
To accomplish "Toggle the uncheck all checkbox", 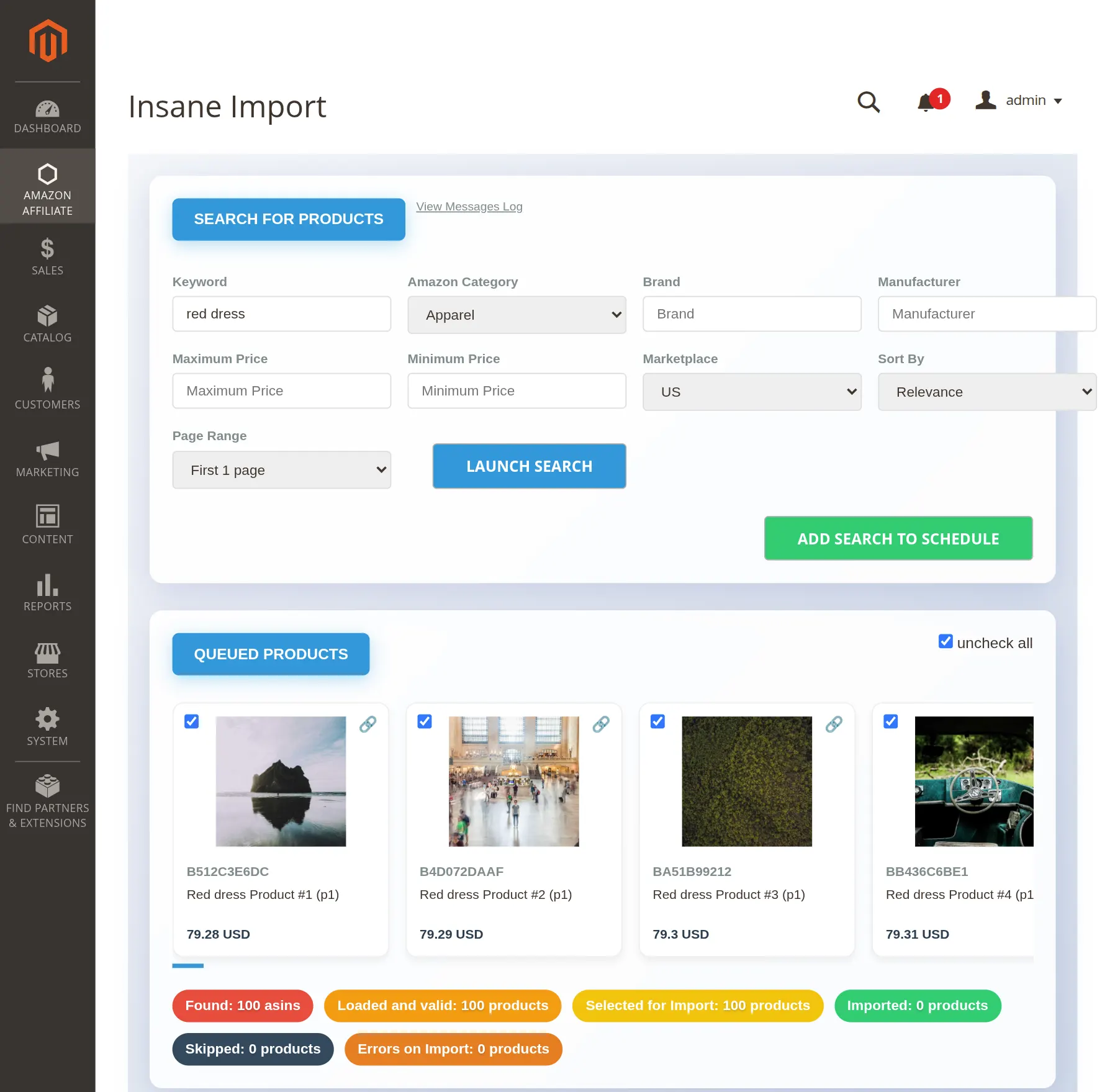I will point(945,641).
